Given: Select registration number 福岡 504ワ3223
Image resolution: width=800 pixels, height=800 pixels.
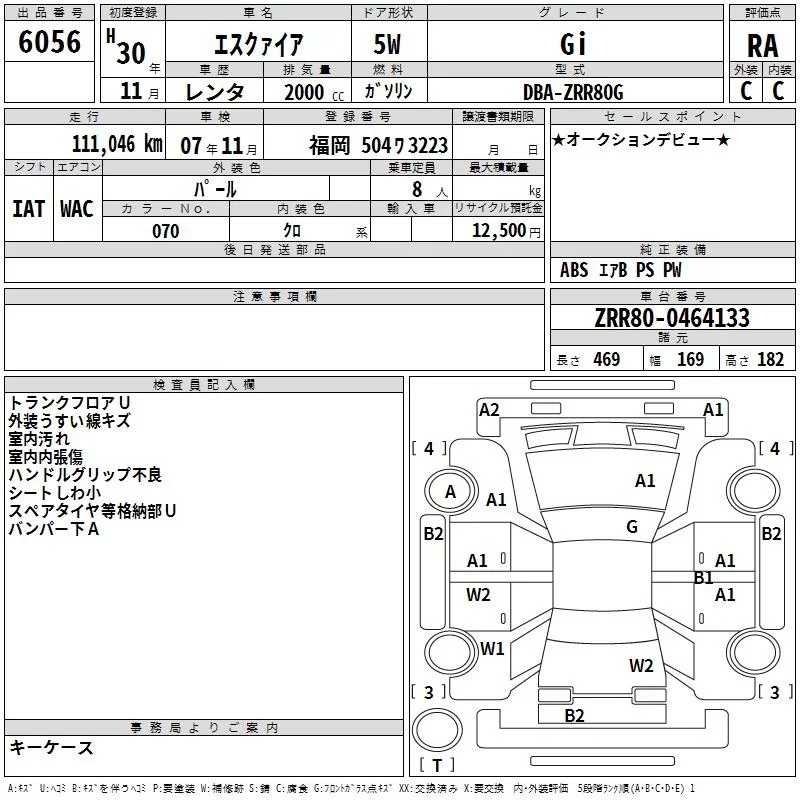Looking at the screenshot, I should (x=378, y=146).
